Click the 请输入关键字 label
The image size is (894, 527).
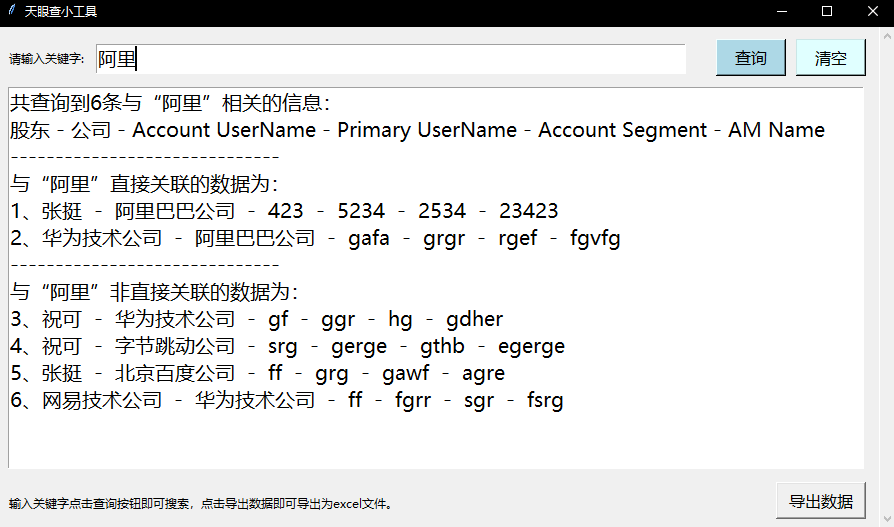[46, 59]
